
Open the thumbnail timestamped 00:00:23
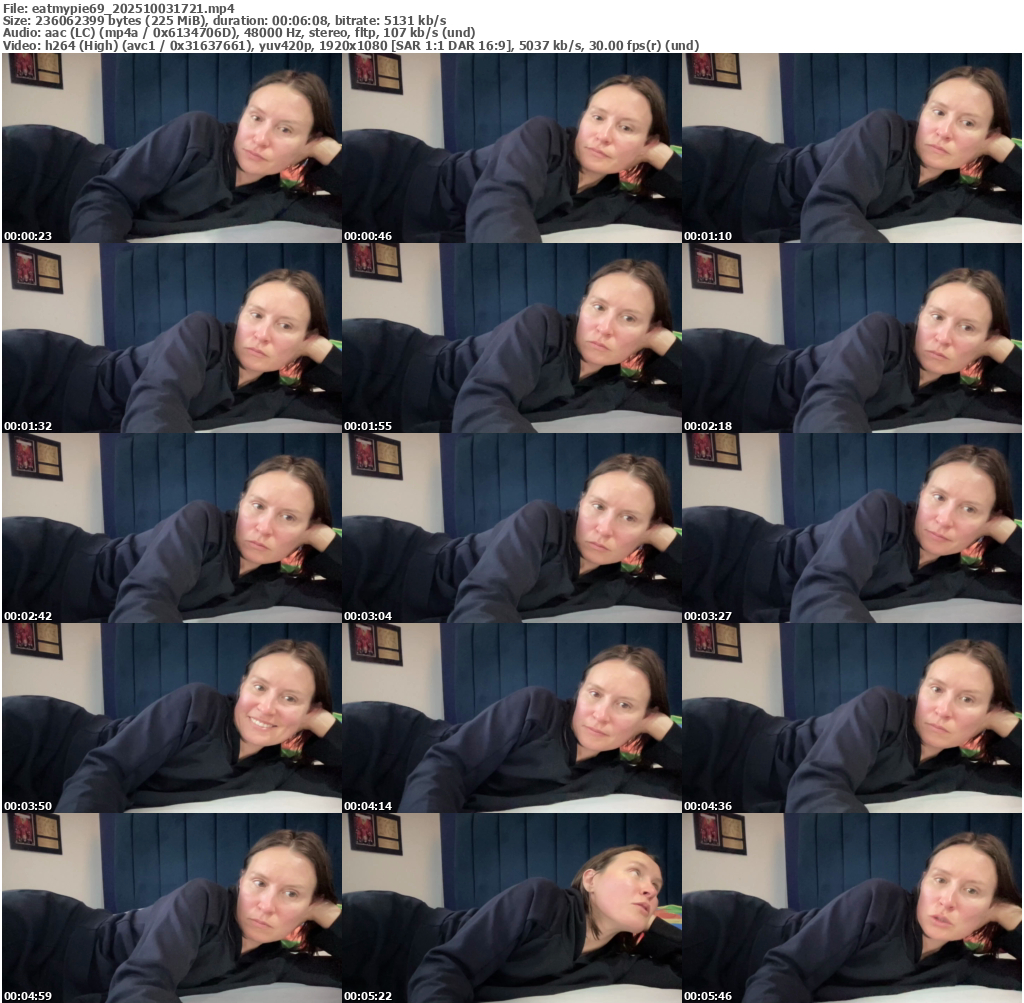[x=171, y=148]
